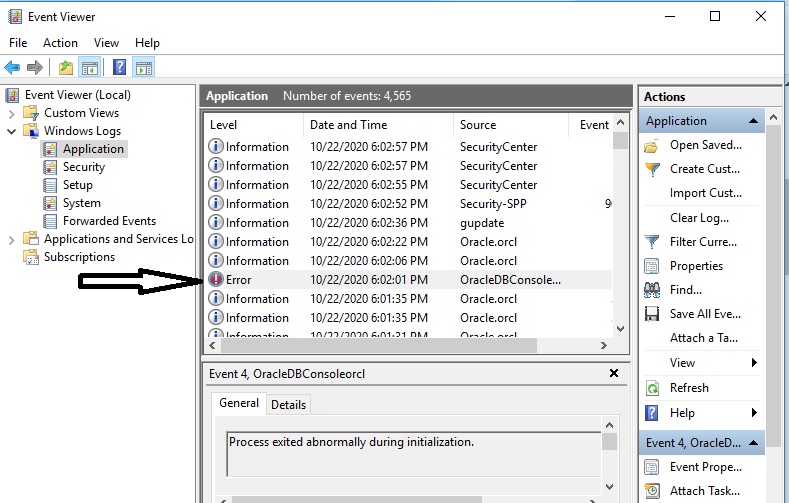Collapse the Application actions section
This screenshot has height=503, width=789.
click(756, 121)
